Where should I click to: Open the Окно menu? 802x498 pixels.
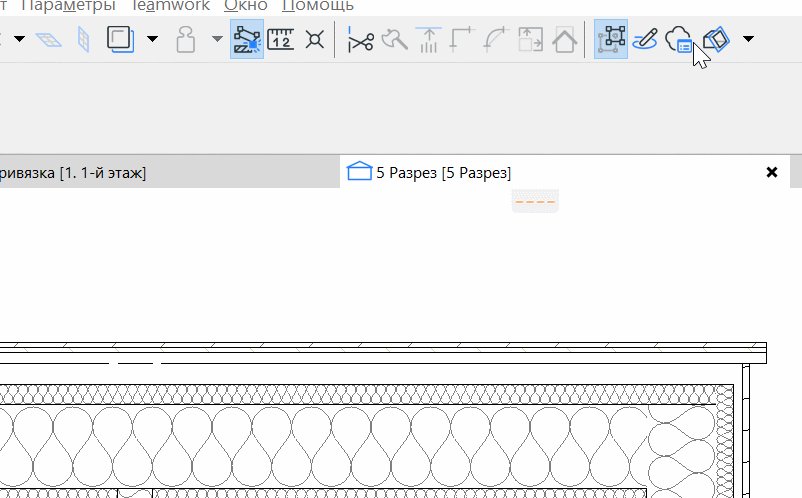[x=246, y=6]
